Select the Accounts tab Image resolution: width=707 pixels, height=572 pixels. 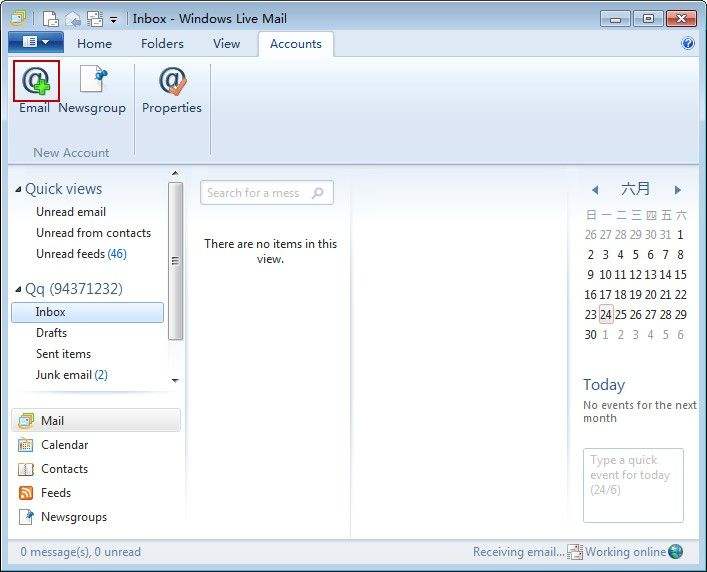(296, 44)
